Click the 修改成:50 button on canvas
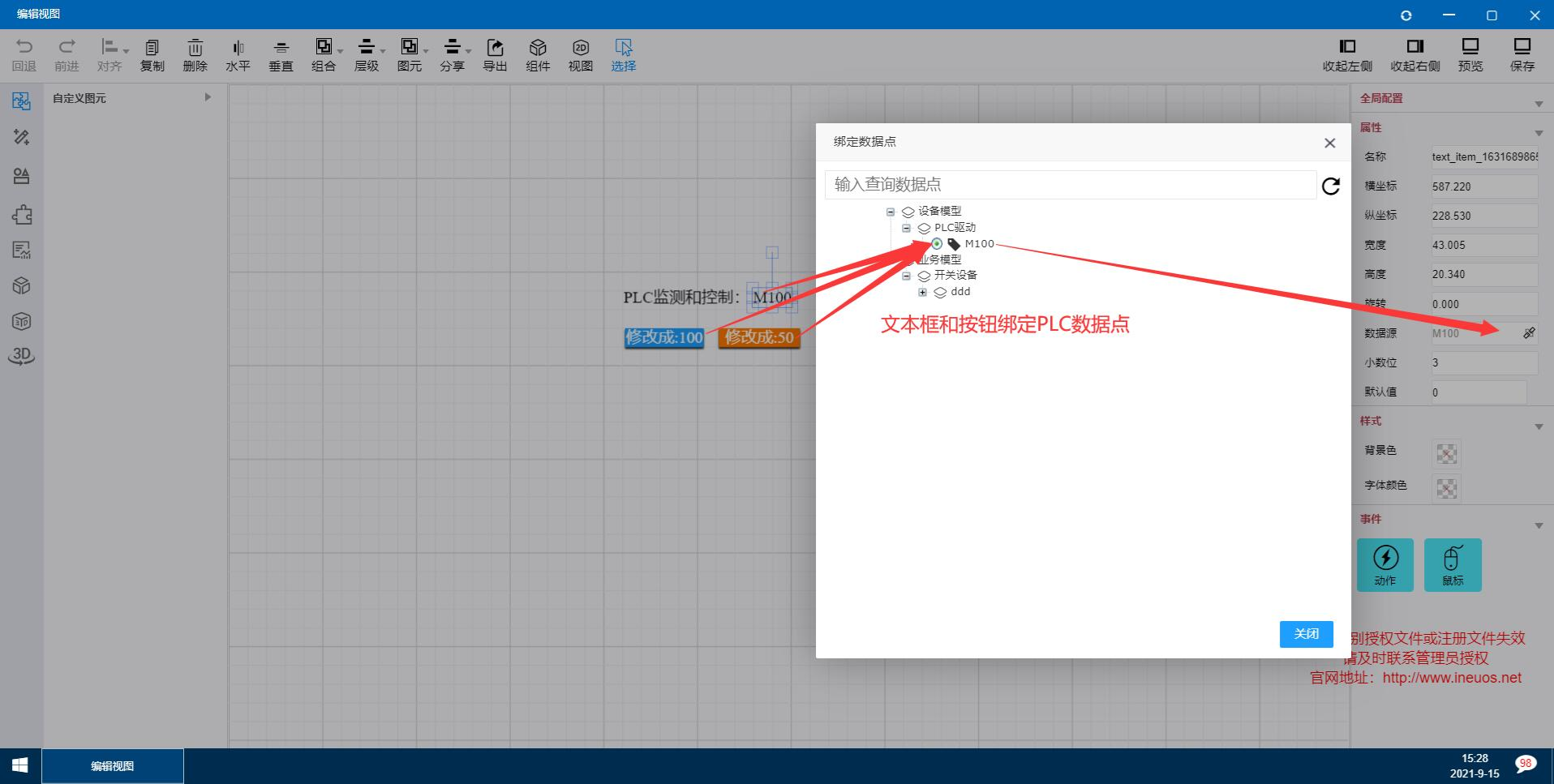 (x=759, y=337)
